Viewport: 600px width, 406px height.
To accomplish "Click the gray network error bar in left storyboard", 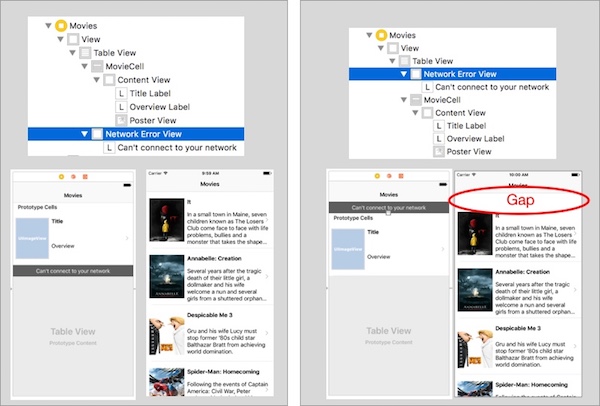I will click(x=73, y=271).
